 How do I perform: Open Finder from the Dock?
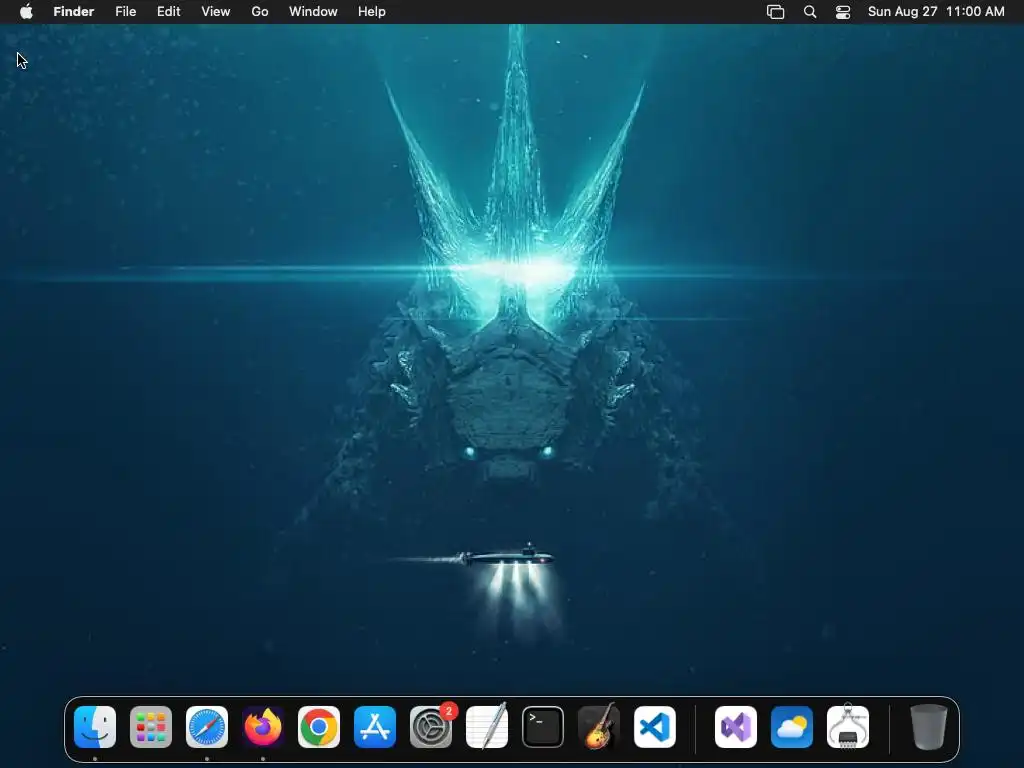tap(95, 727)
